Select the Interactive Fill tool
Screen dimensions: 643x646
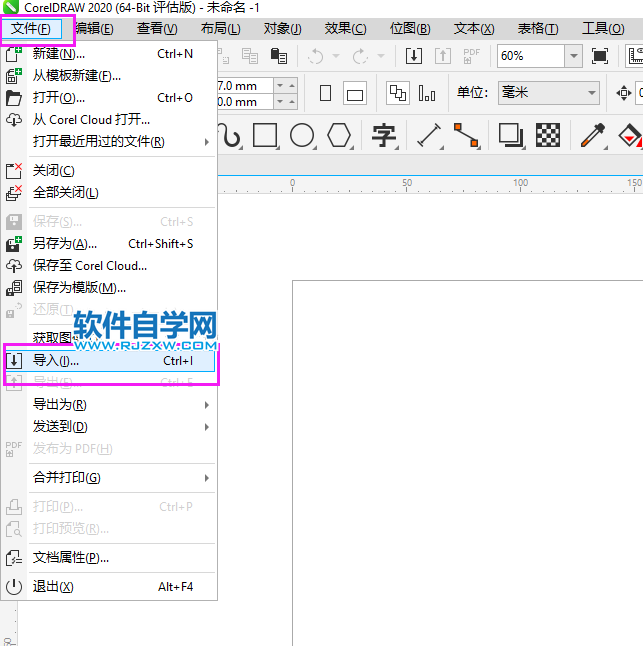(x=630, y=135)
